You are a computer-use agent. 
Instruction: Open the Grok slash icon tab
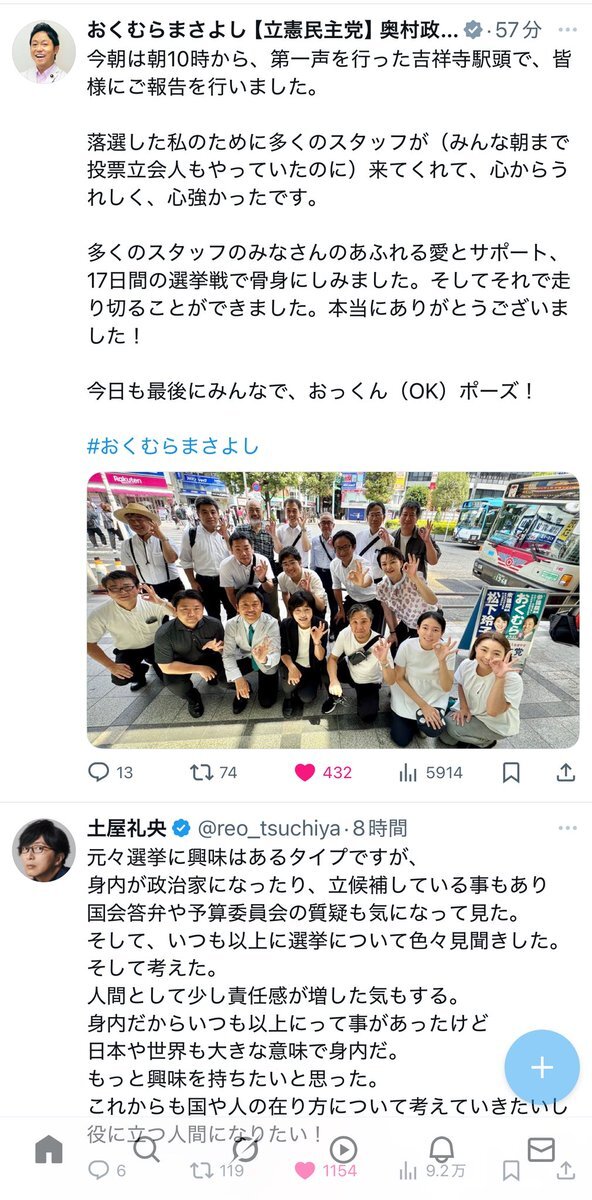pos(245,1150)
